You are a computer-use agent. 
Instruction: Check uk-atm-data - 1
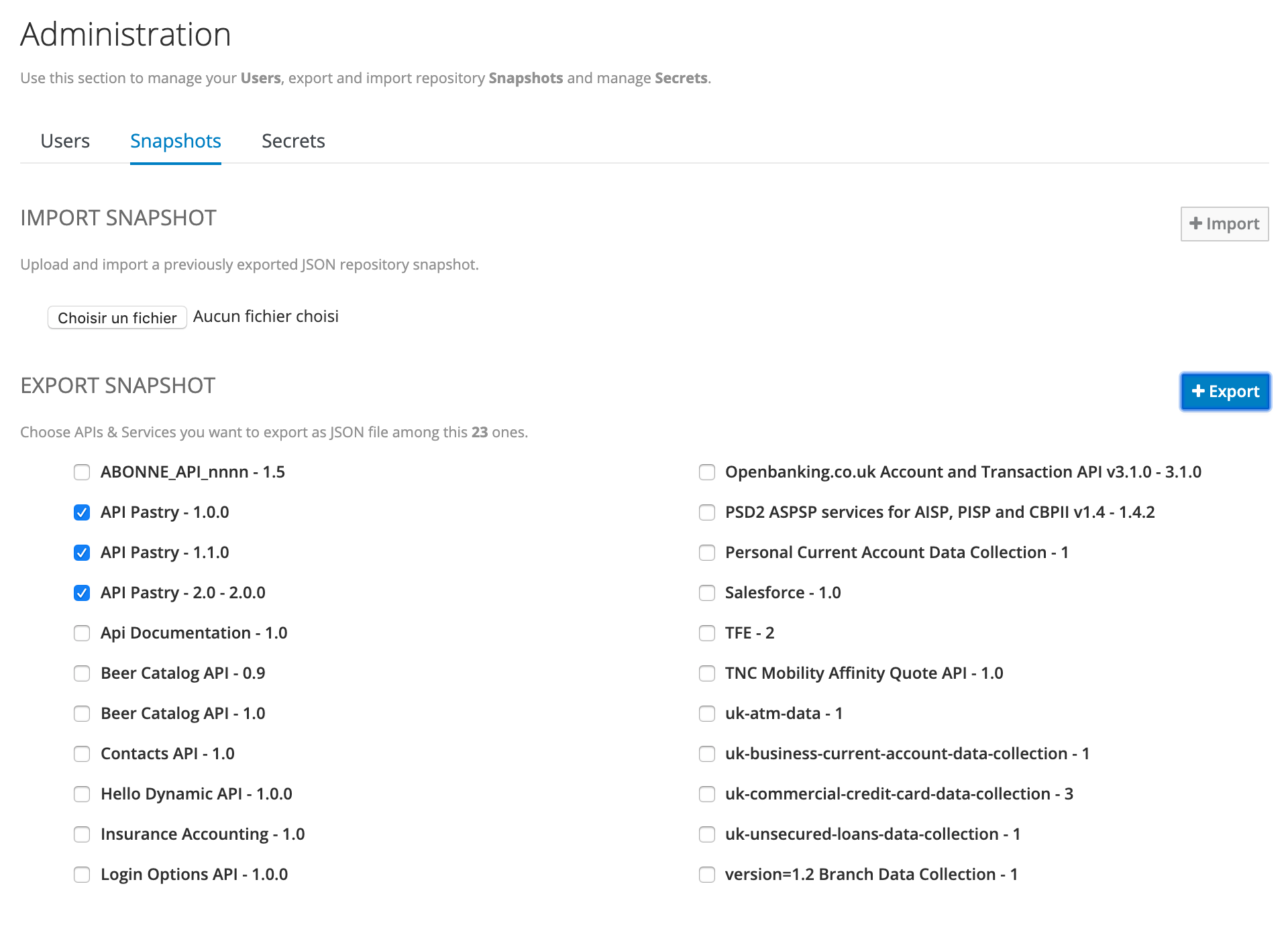click(706, 713)
